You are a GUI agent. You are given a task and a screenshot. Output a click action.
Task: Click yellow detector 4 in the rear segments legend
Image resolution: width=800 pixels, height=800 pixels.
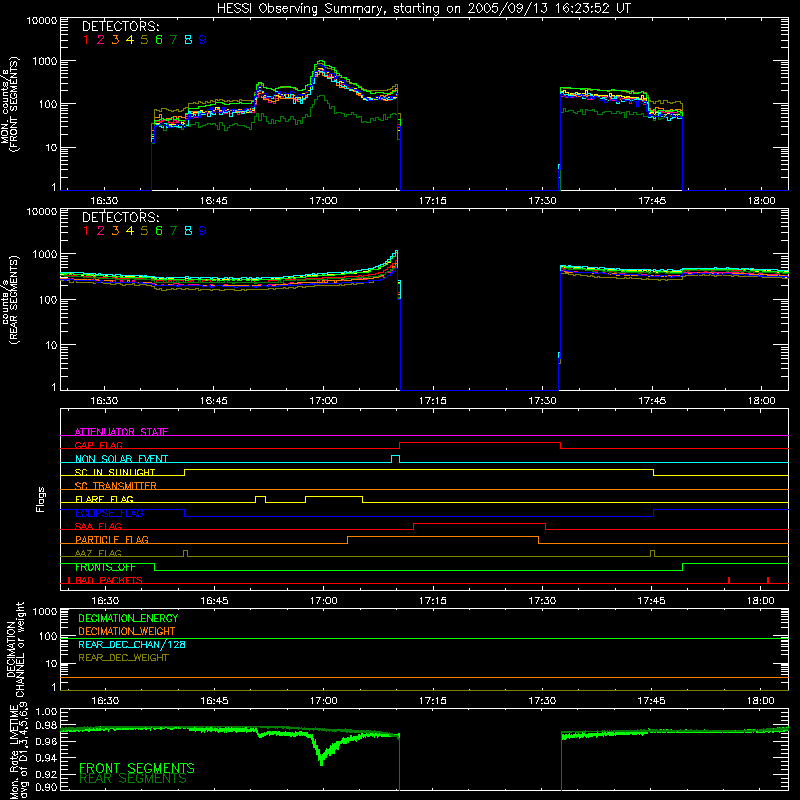(130, 231)
